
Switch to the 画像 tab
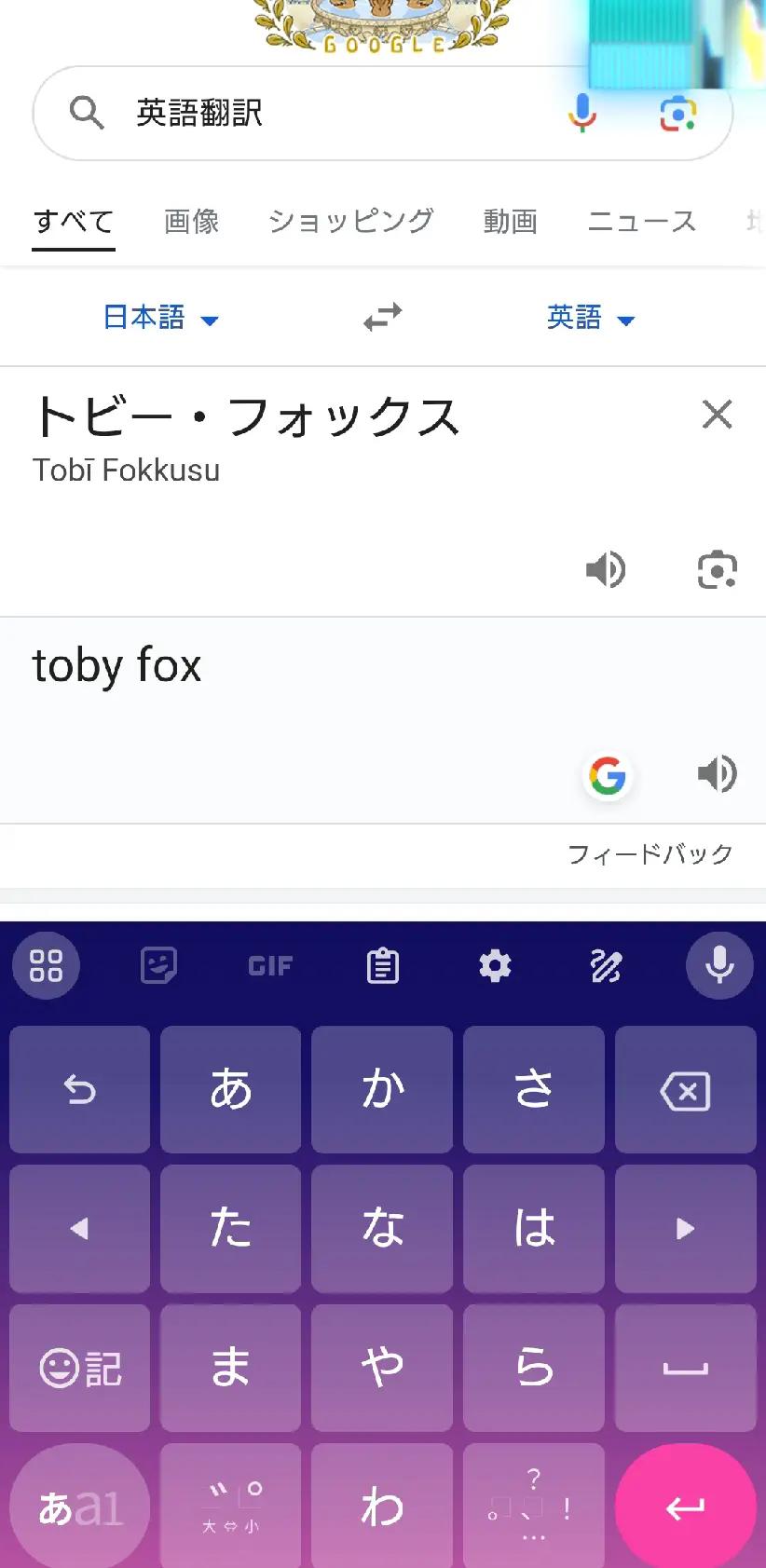coord(191,222)
